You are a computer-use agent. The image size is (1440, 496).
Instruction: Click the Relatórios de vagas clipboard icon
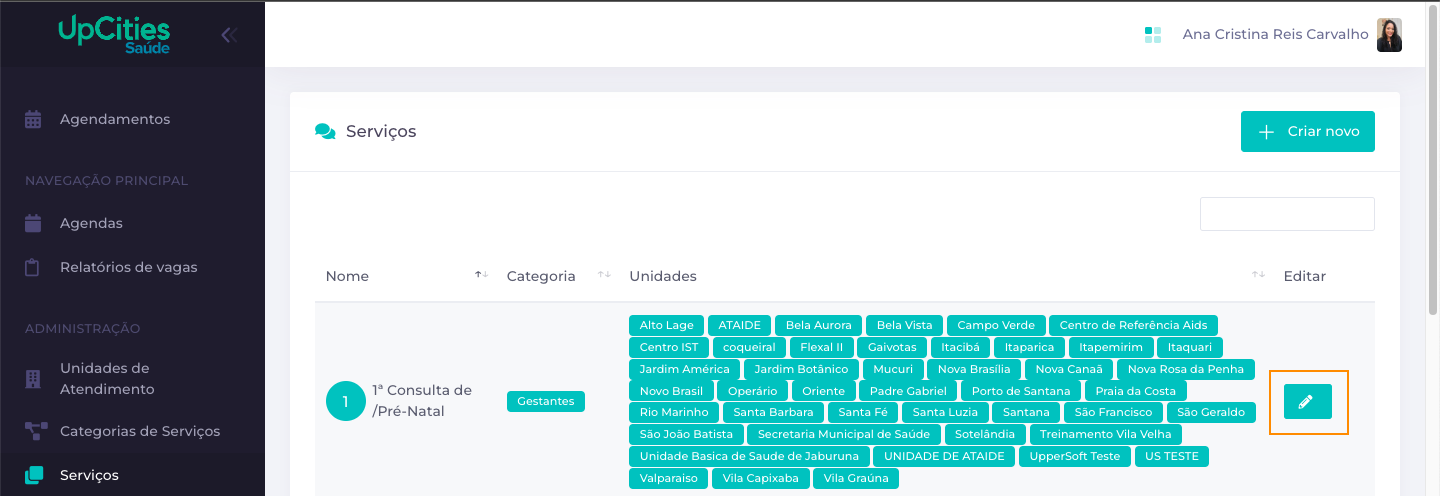(33, 267)
